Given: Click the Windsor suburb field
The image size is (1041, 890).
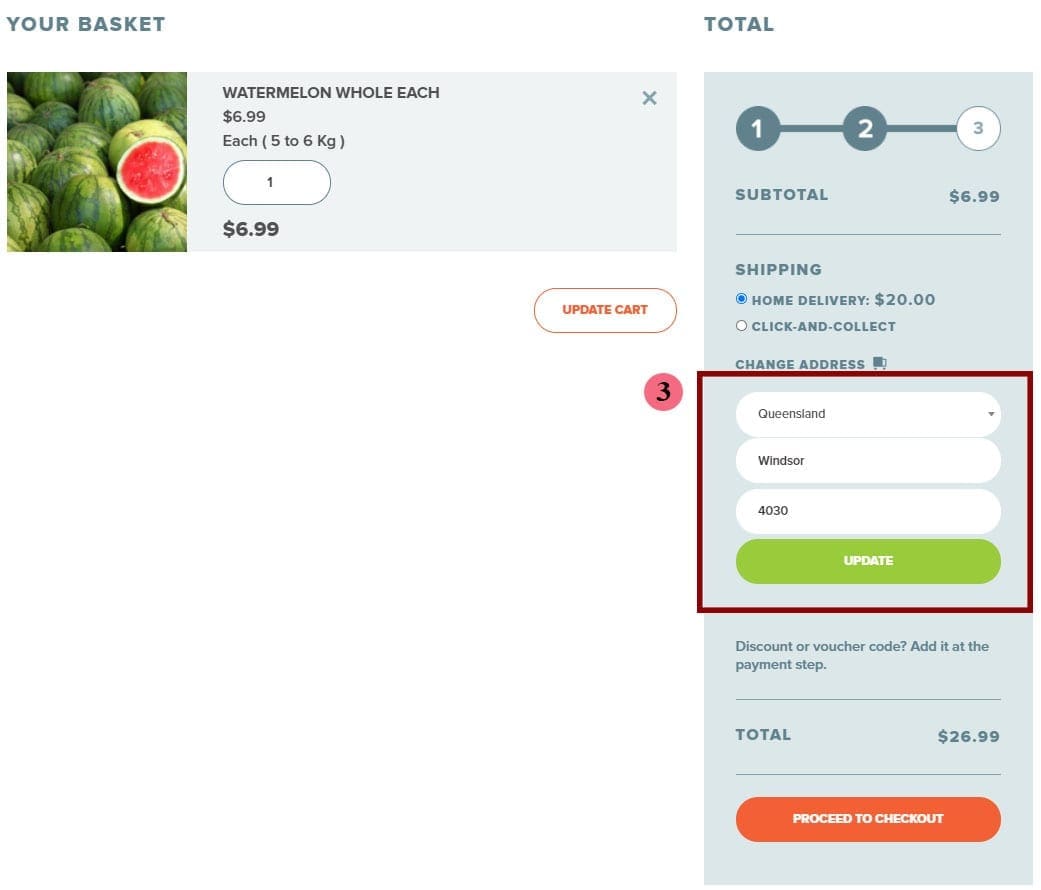Looking at the screenshot, I should pyautogui.click(x=868, y=461).
